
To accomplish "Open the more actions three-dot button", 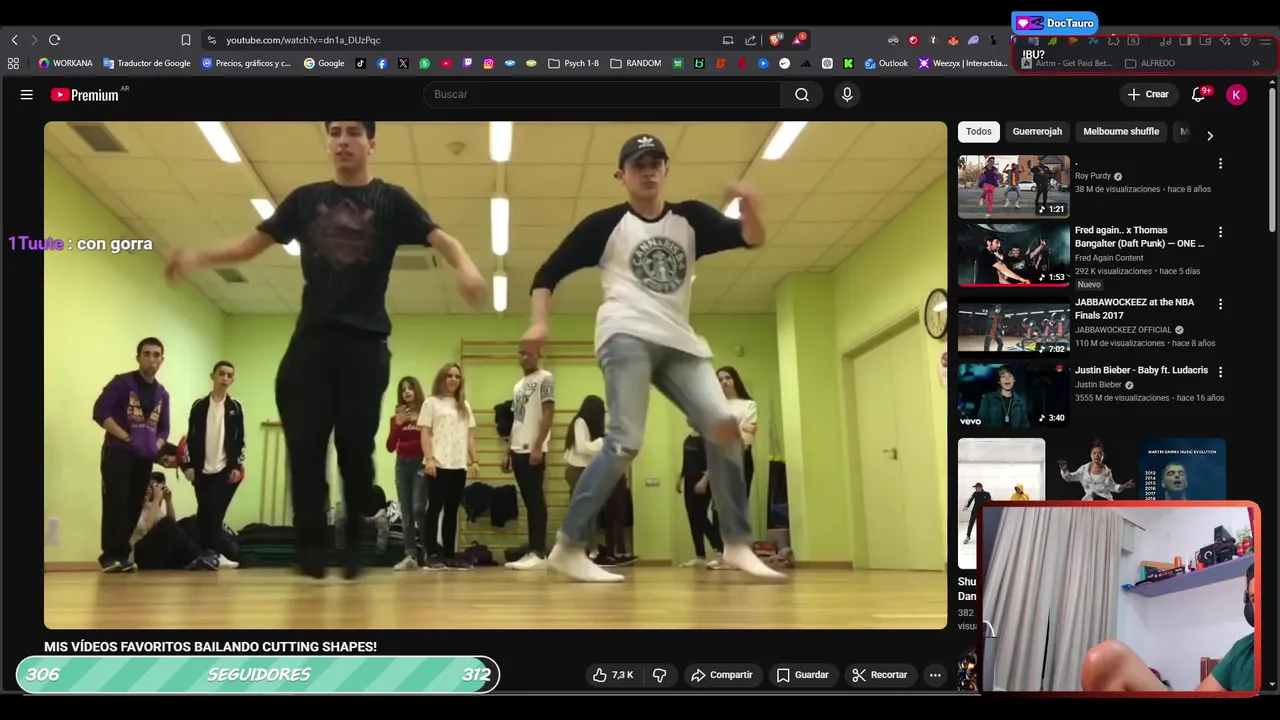I will (x=935, y=675).
